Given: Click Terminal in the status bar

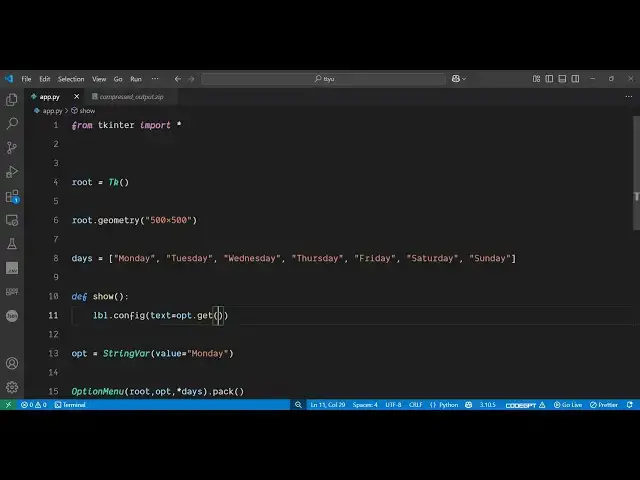Looking at the screenshot, I should [70, 405].
